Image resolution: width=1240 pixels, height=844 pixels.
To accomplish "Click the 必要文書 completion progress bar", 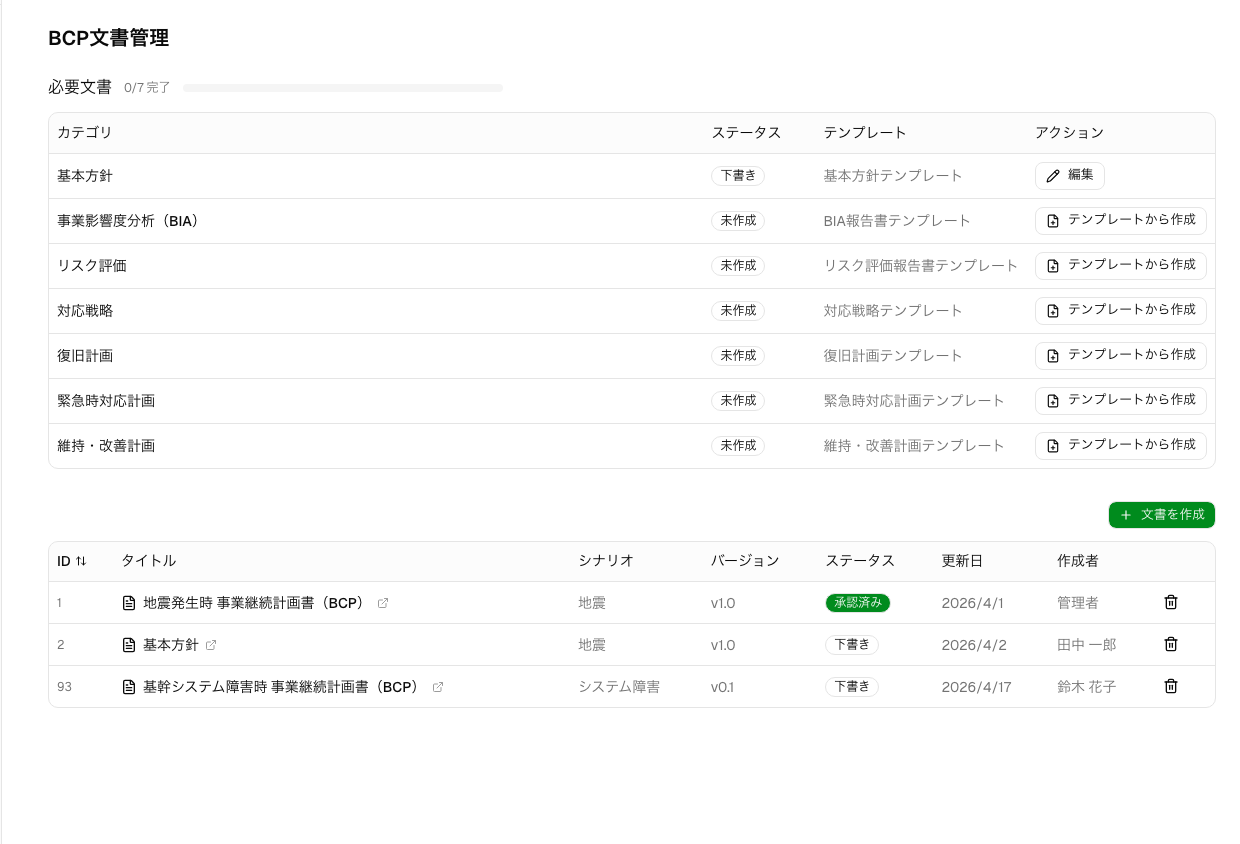I will (x=343, y=88).
